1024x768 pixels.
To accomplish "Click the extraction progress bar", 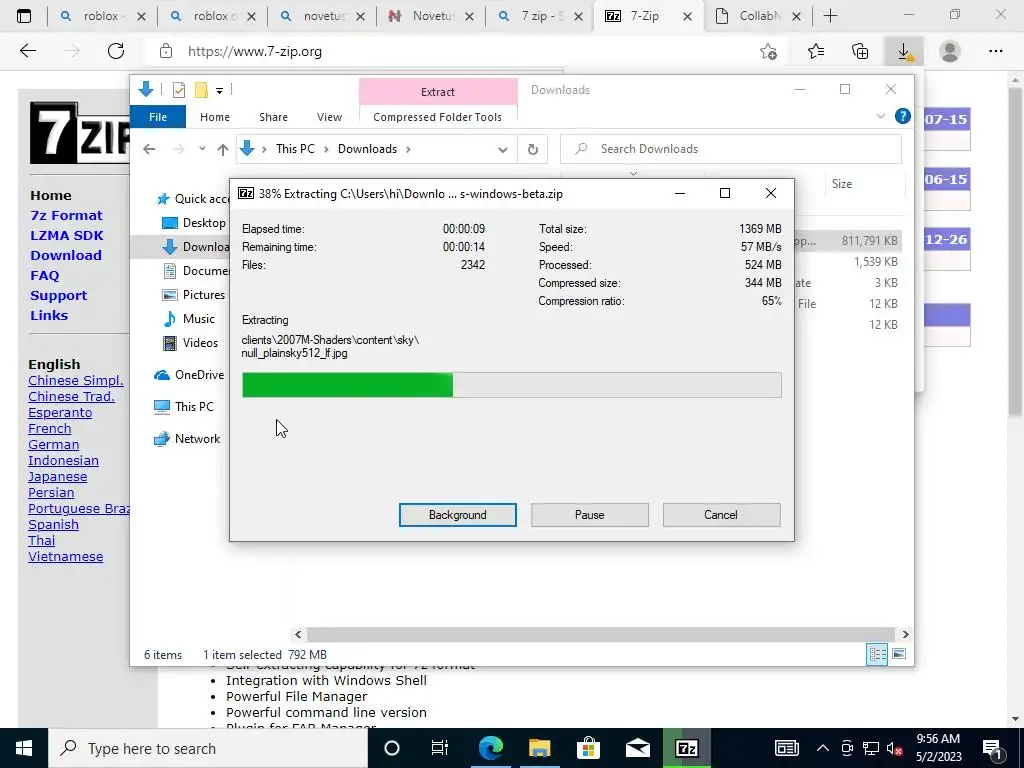I will coord(511,385).
